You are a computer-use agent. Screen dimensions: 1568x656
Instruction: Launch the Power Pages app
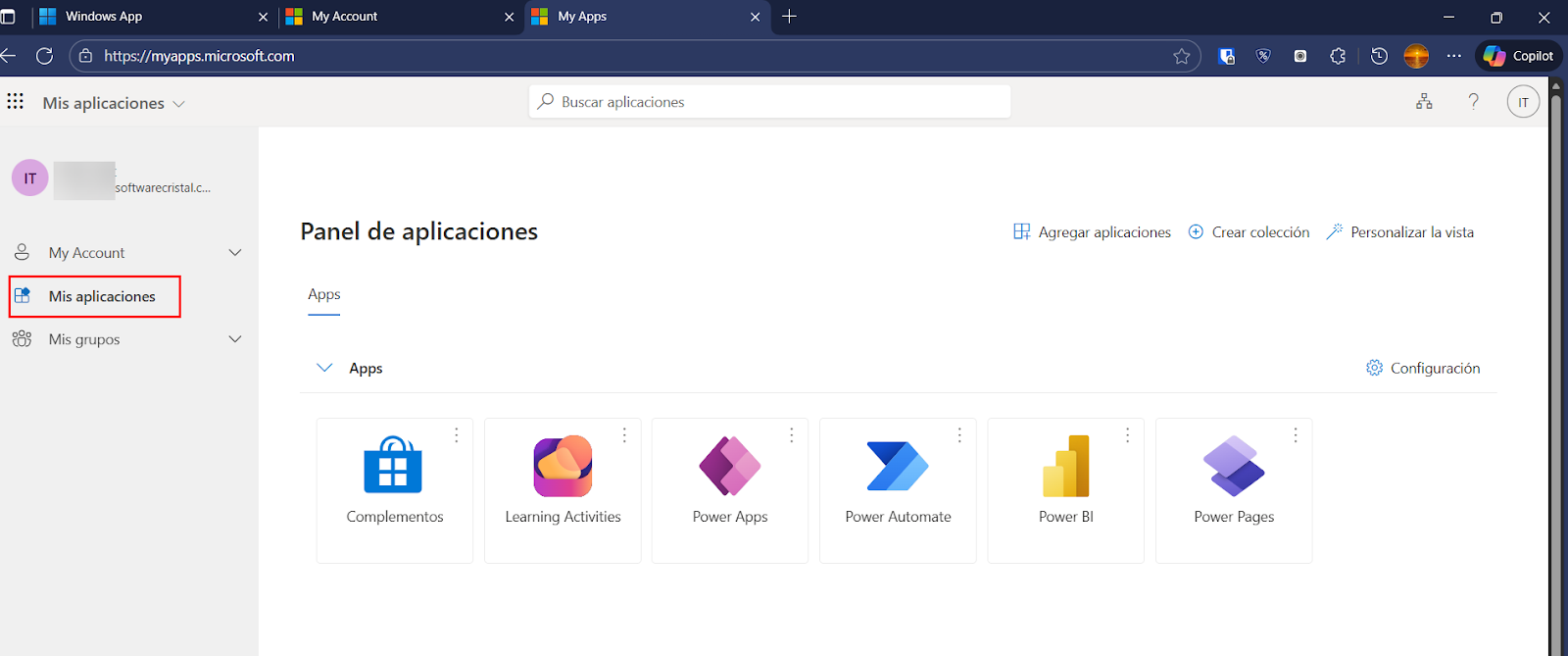click(1234, 490)
